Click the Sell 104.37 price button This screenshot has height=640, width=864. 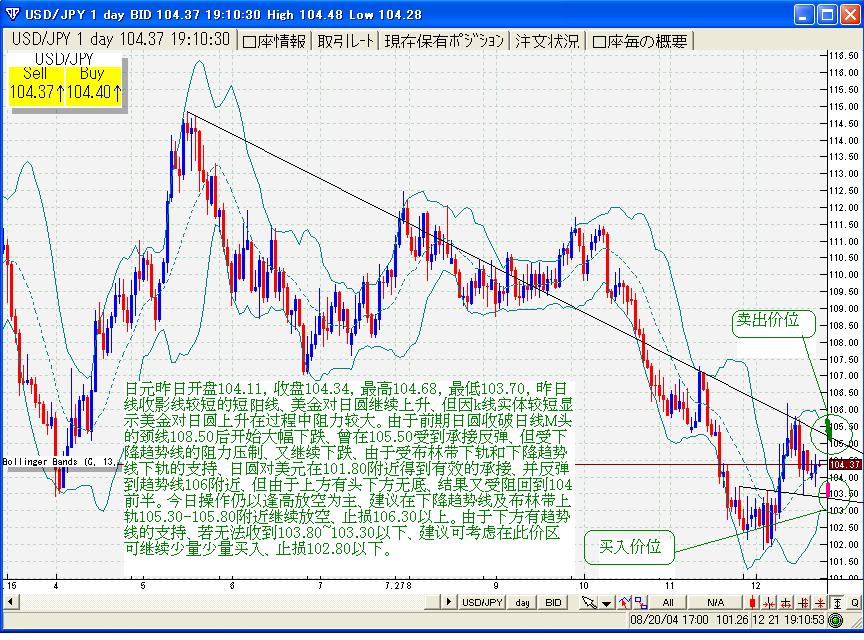point(36,85)
